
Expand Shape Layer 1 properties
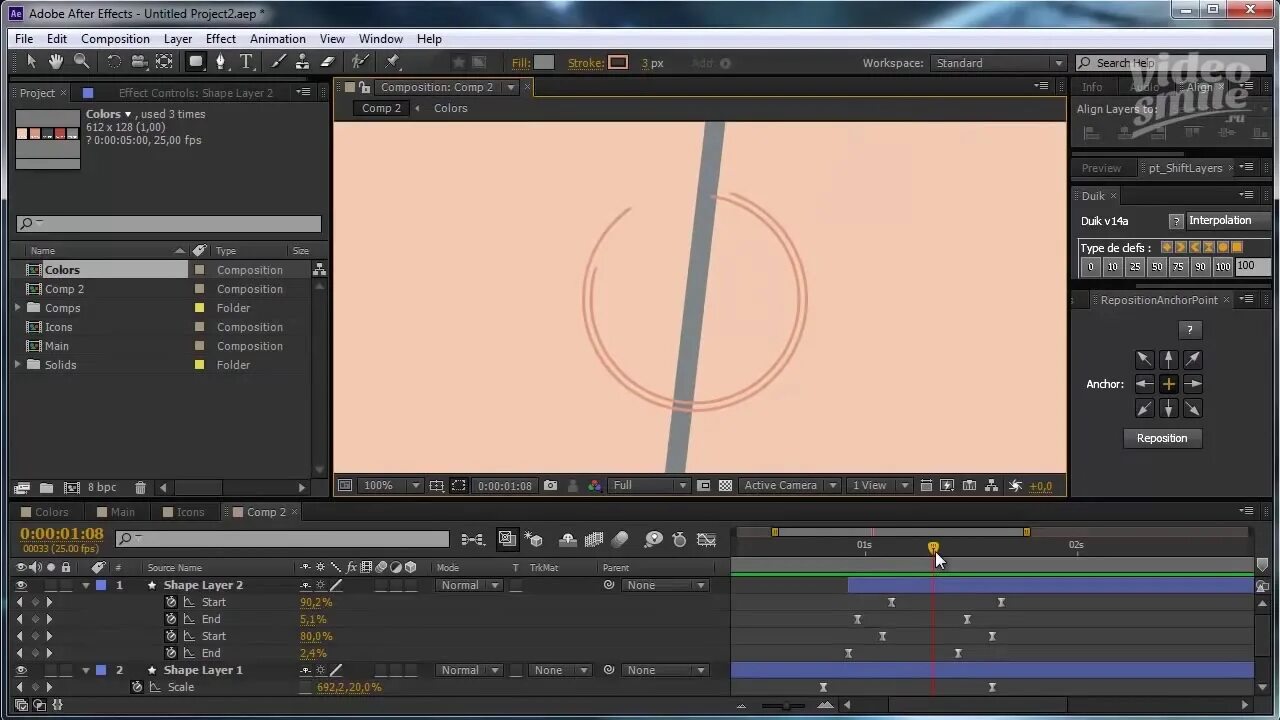click(x=86, y=670)
